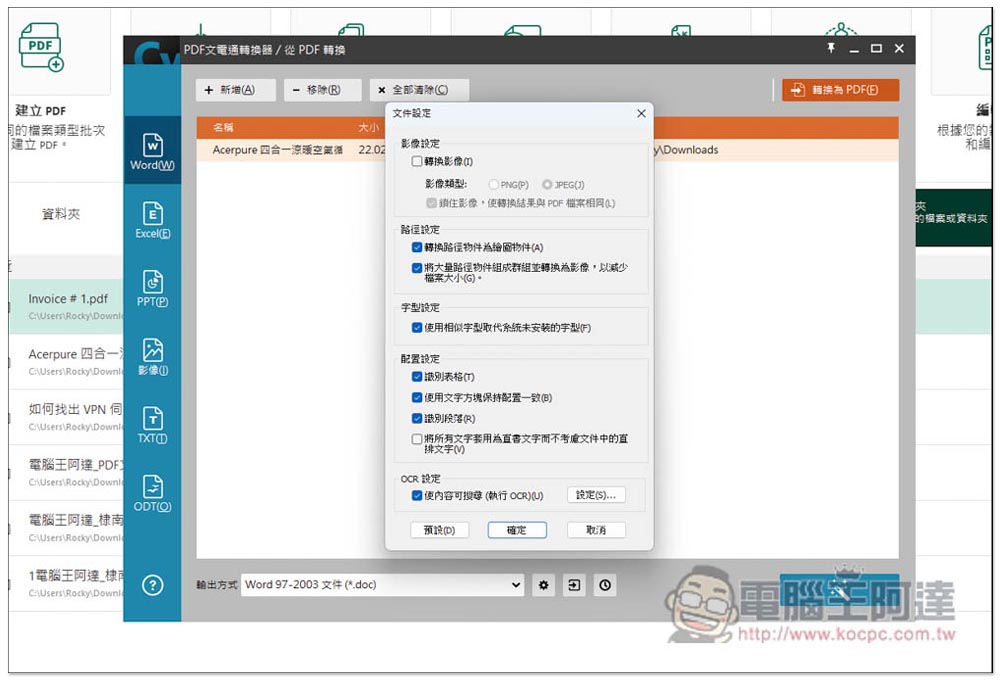Open output settings gear icon
The image size is (1000, 681).
click(x=543, y=585)
